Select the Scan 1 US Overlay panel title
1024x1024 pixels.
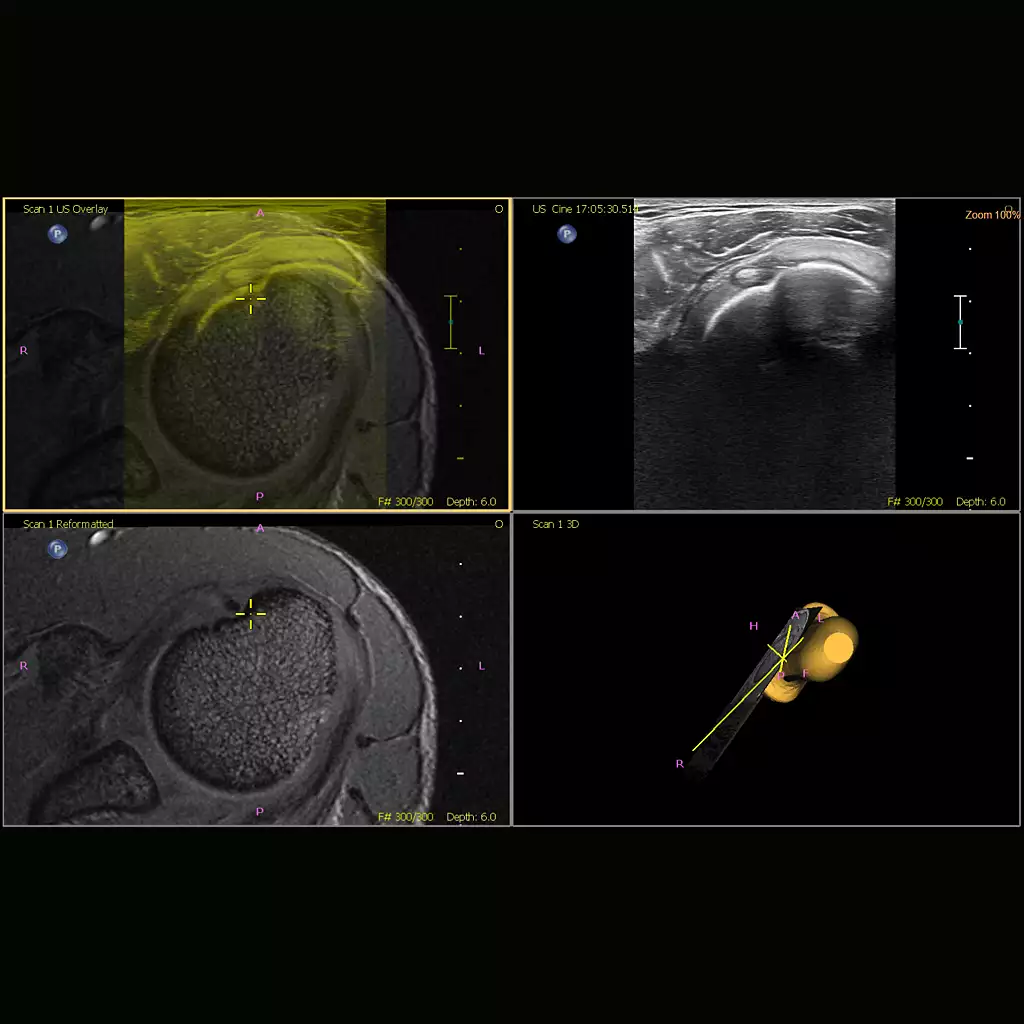66,209
